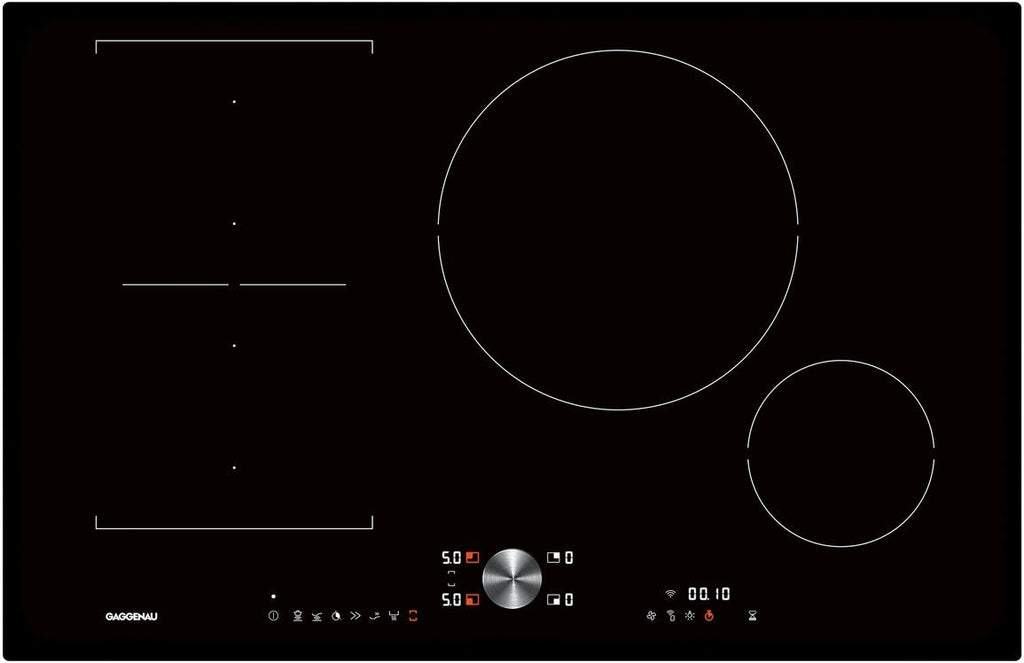Tap the stainless steel control knob
Viewport: 1024px width, 663px height.
tap(512, 578)
